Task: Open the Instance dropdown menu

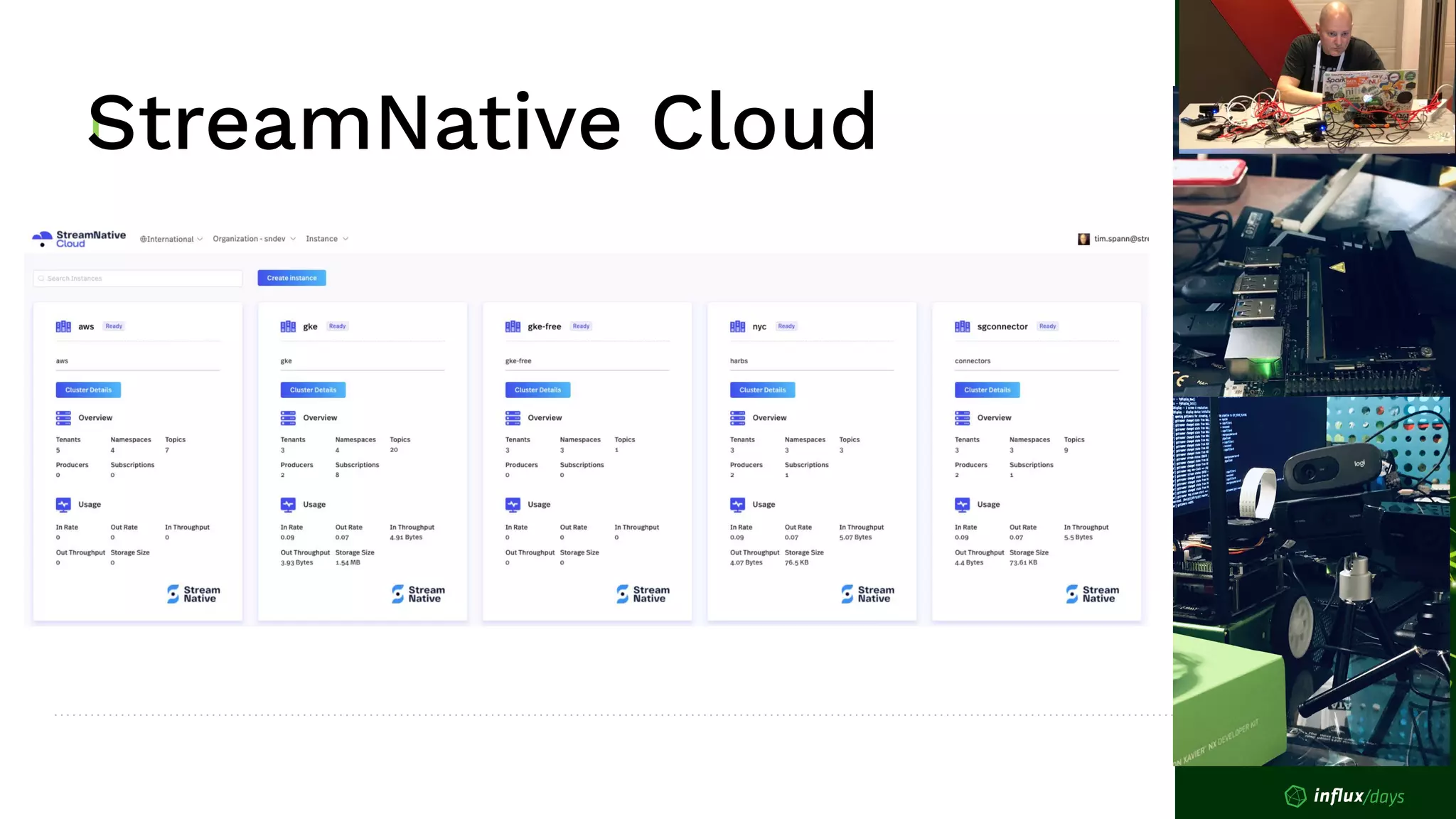Action: [x=327, y=239]
